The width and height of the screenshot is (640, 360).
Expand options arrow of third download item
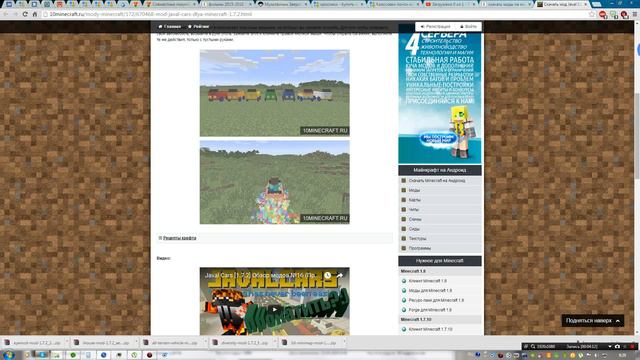pyautogui.click(x=205, y=343)
